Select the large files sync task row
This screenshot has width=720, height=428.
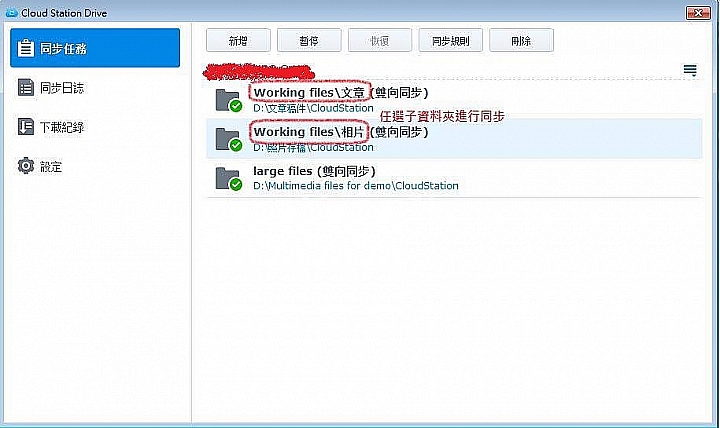[x=454, y=178]
